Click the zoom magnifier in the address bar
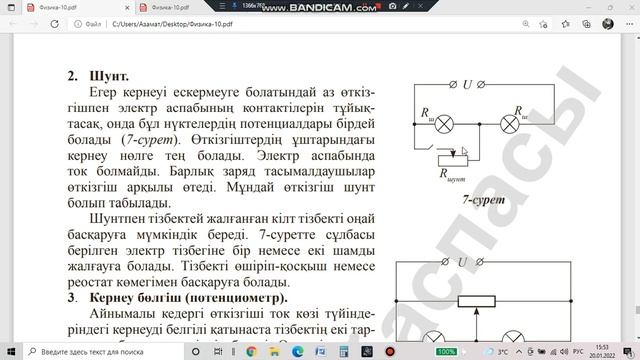This screenshot has height=360, width=640. click(526, 24)
